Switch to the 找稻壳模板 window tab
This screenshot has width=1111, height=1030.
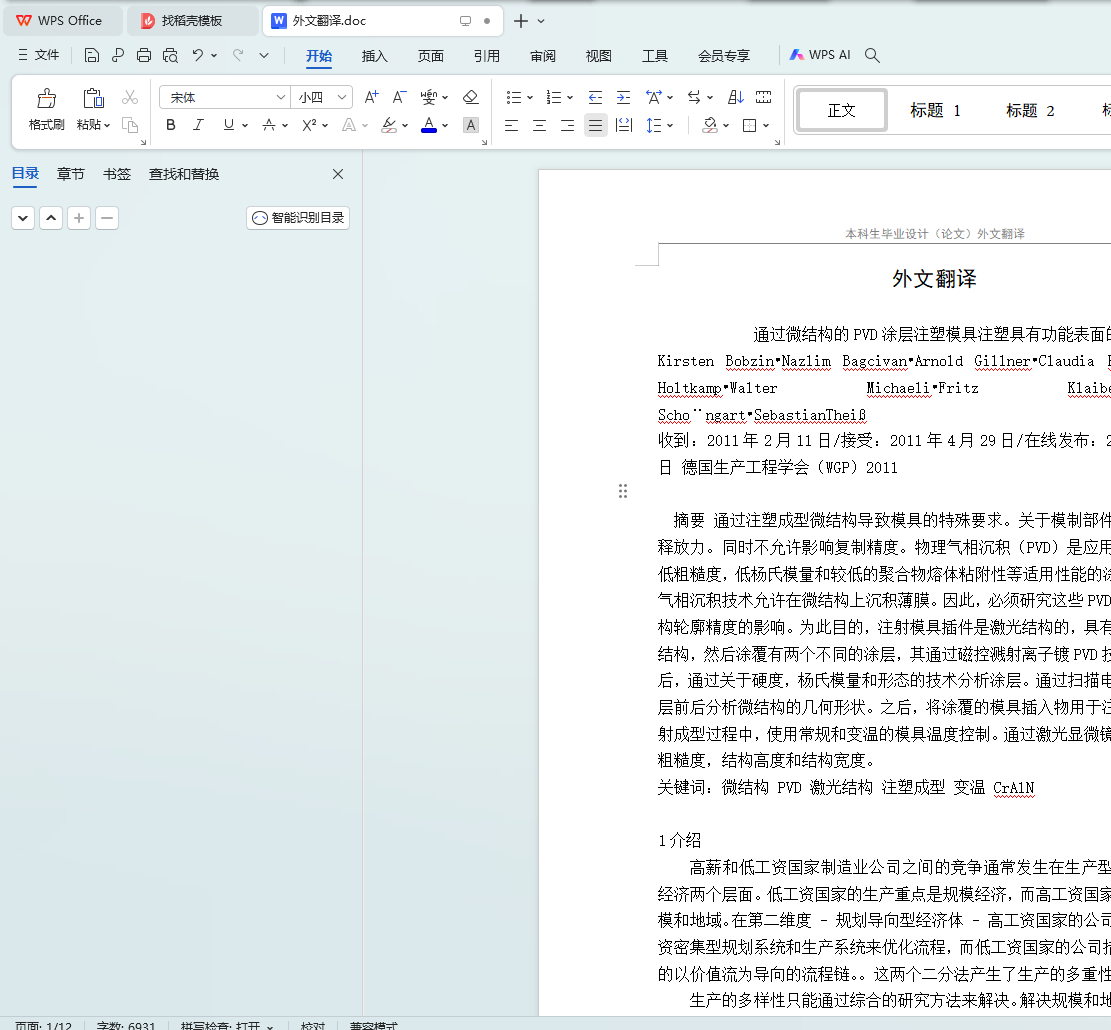[192, 21]
